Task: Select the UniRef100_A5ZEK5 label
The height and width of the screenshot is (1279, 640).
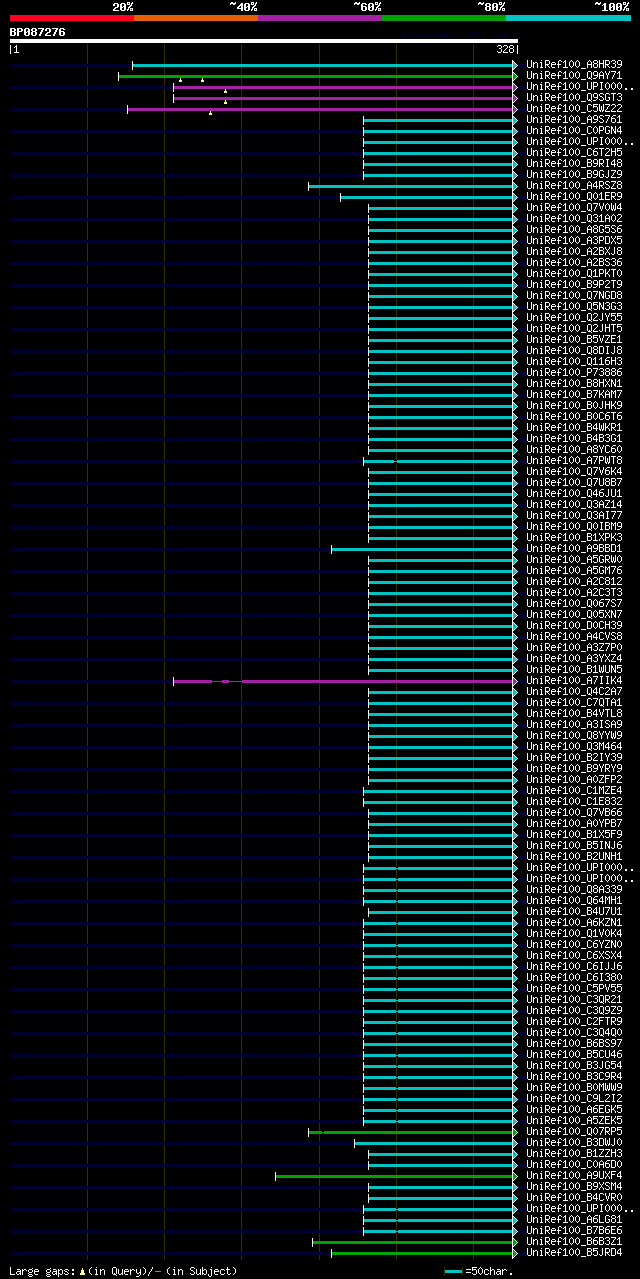Action: click(x=574, y=1120)
